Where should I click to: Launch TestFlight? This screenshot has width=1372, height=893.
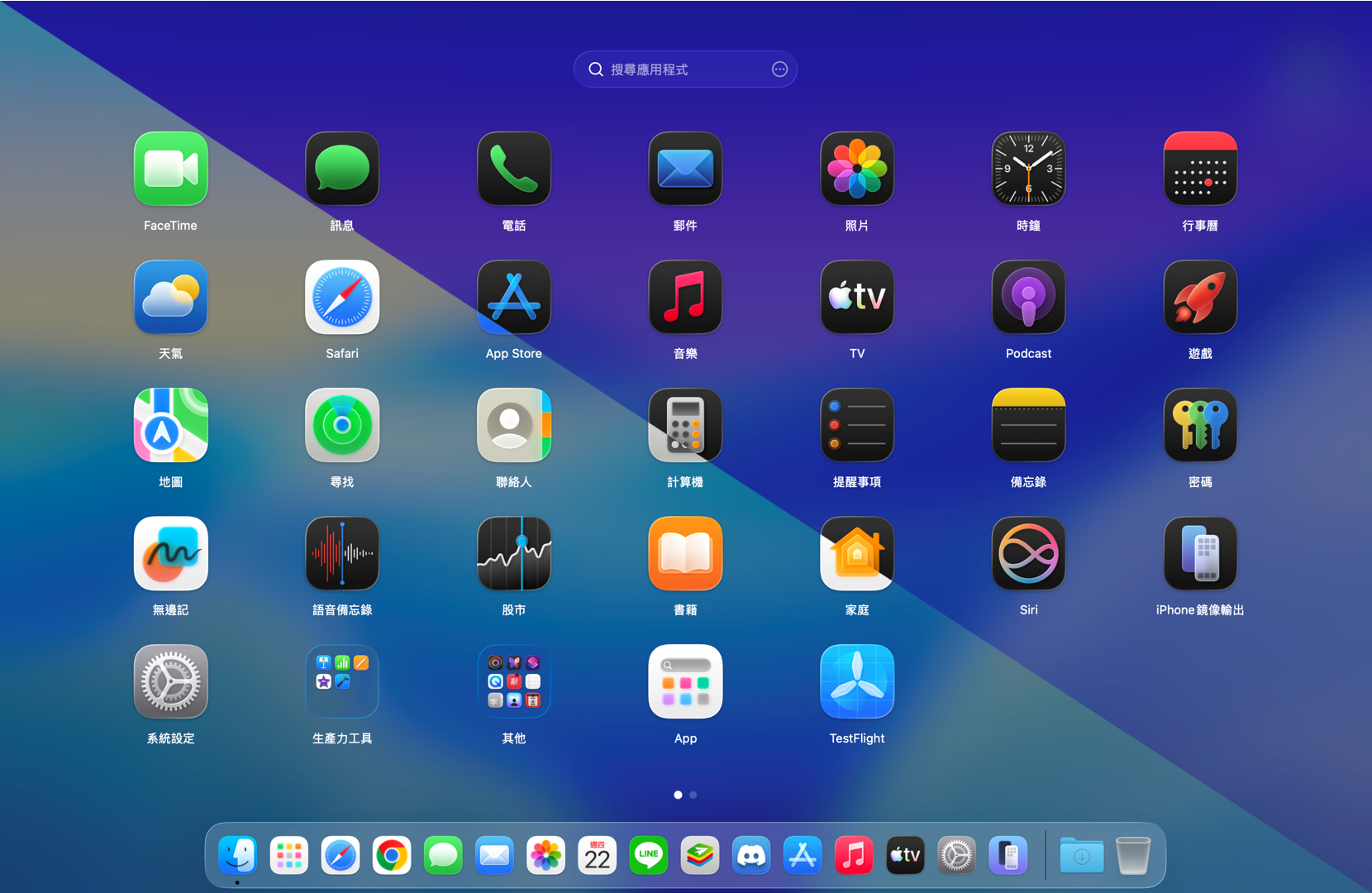tap(856, 681)
